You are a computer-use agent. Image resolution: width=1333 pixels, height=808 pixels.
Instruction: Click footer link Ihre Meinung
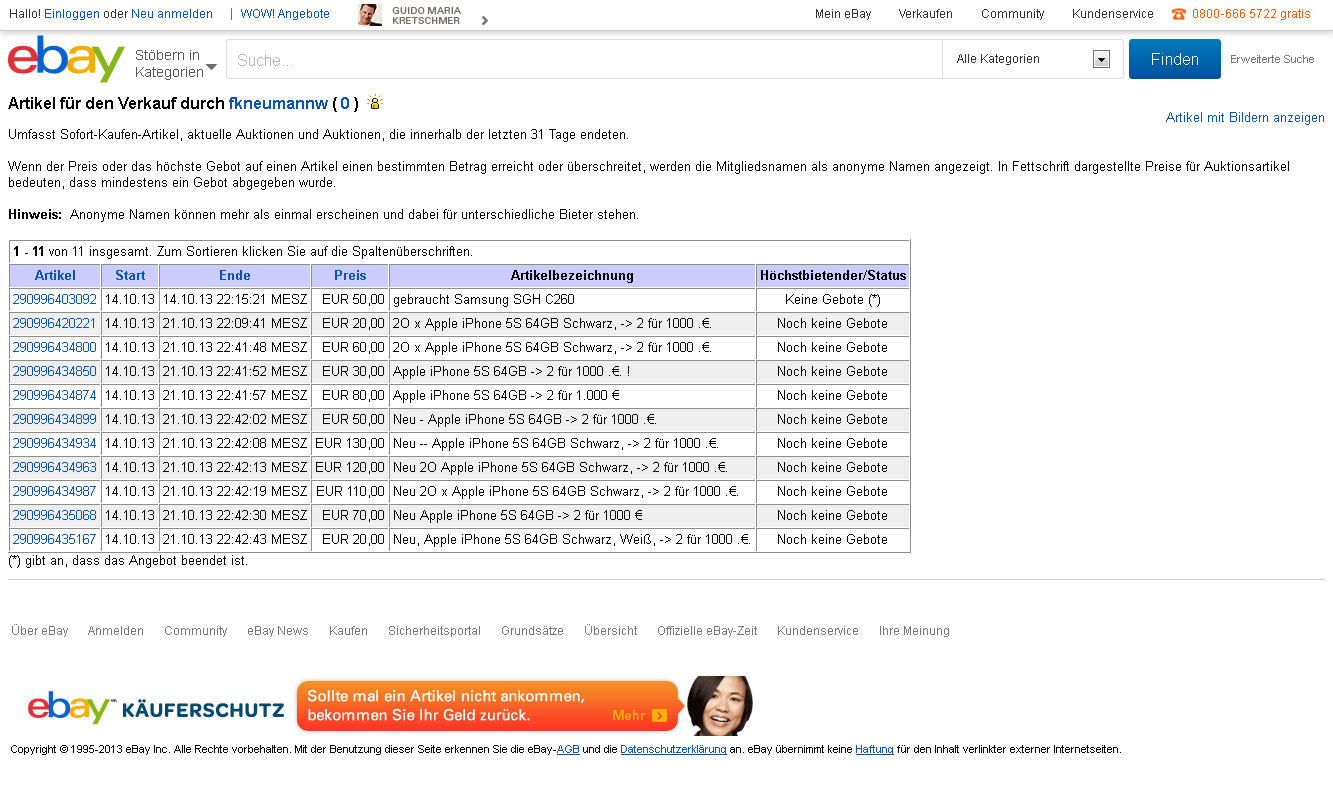914,631
